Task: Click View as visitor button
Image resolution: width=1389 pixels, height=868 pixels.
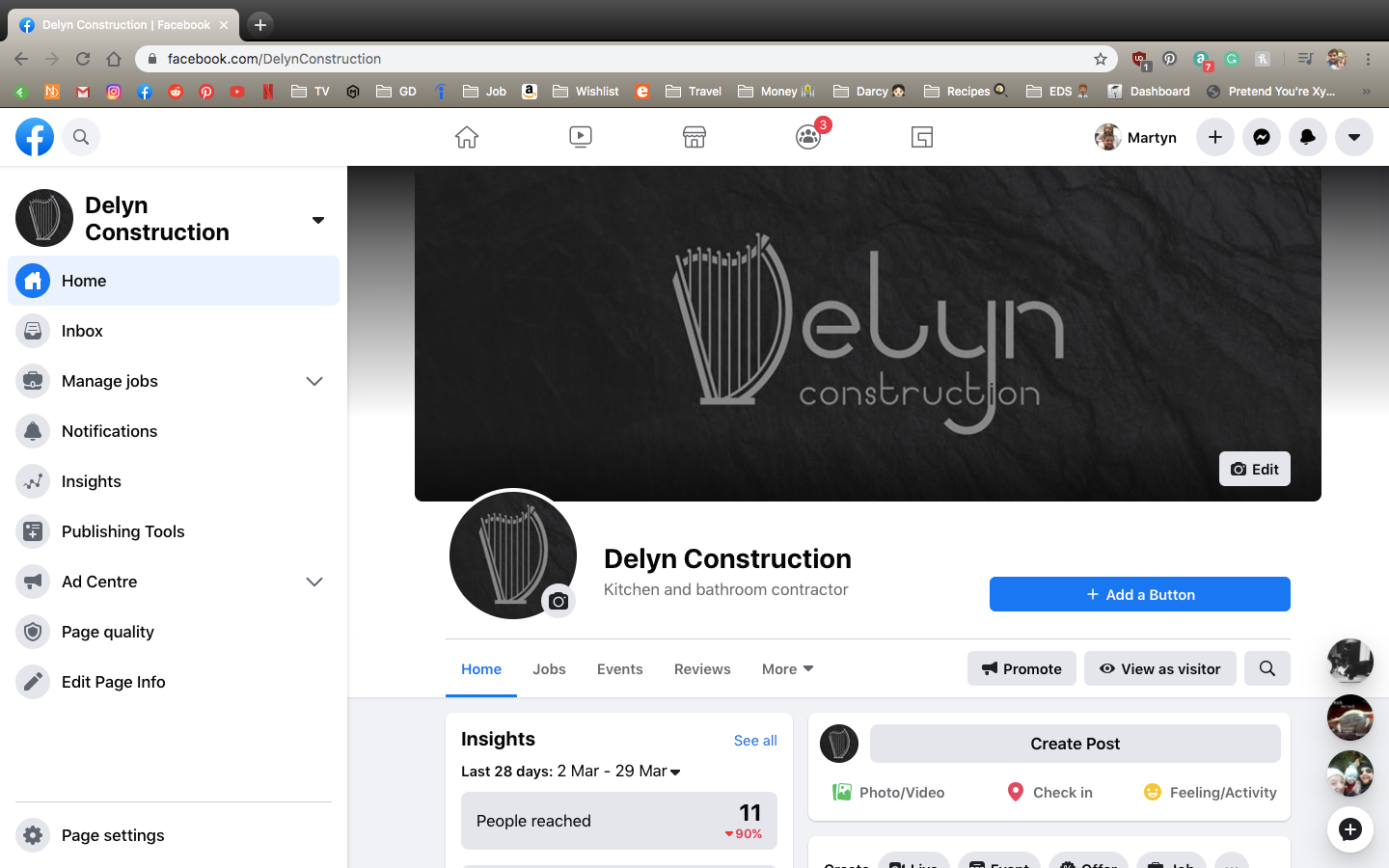Action: tap(1160, 668)
